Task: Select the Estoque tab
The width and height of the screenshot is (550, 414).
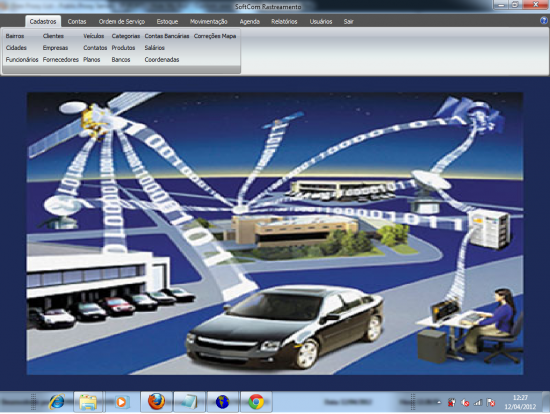Action: 167,21
